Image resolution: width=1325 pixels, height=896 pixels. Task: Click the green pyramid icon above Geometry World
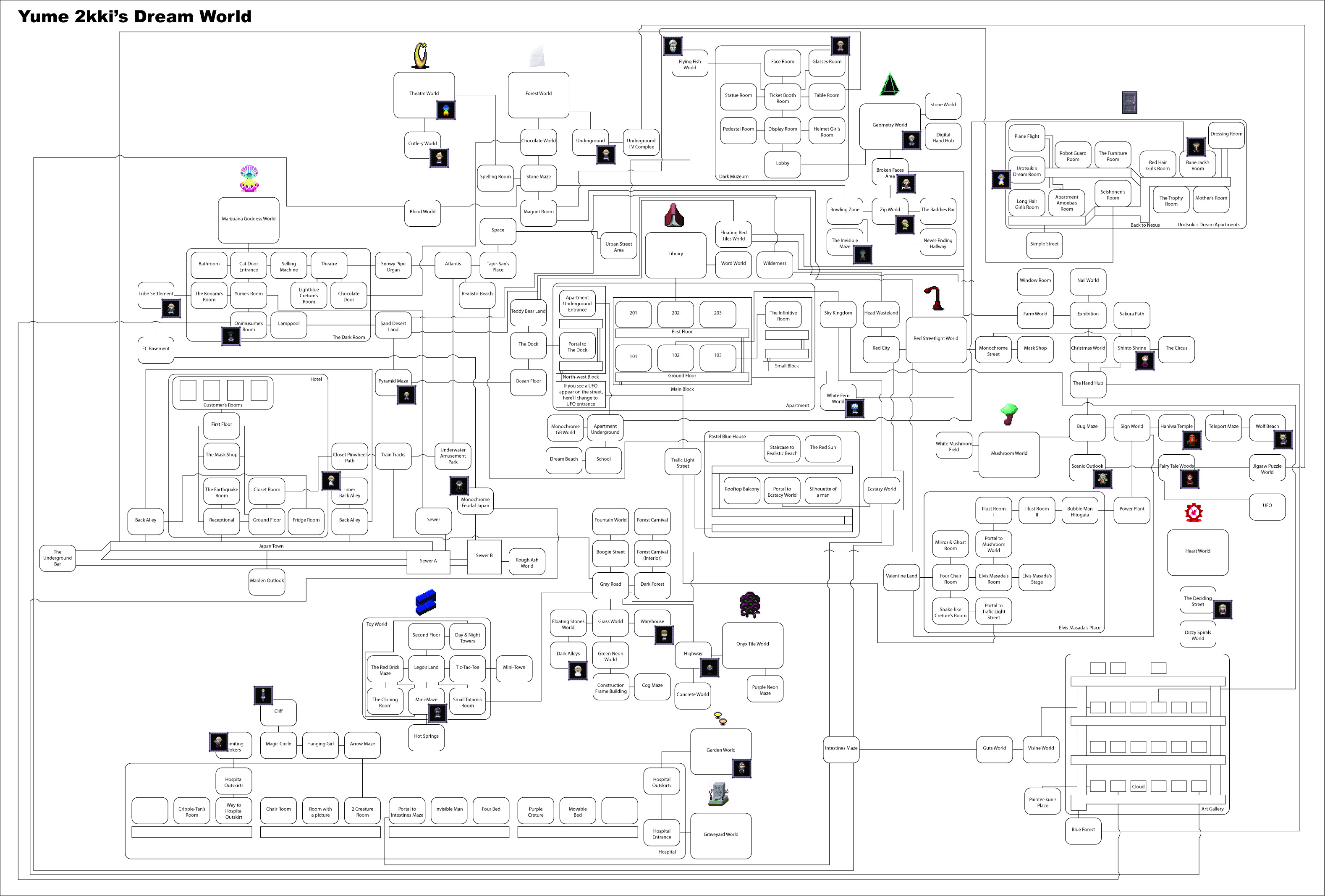pos(889,84)
